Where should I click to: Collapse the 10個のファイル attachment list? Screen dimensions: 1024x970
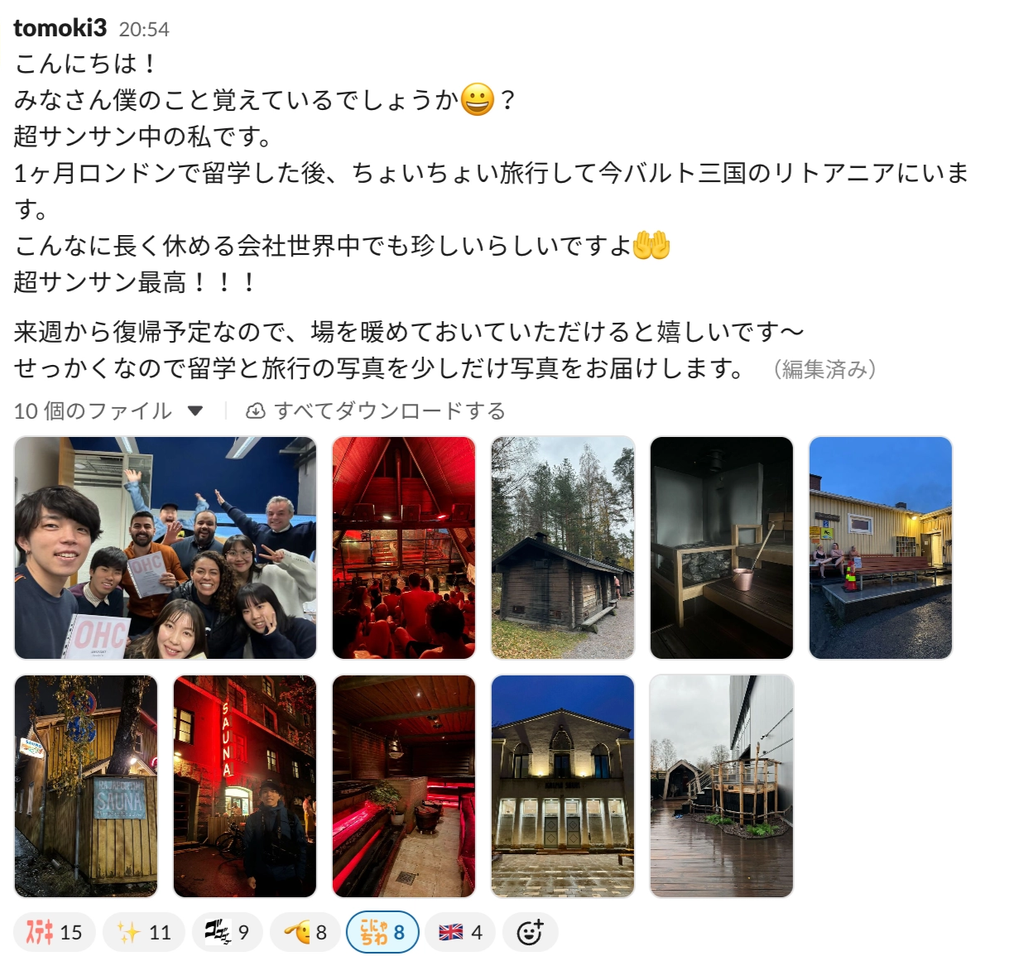(195, 411)
